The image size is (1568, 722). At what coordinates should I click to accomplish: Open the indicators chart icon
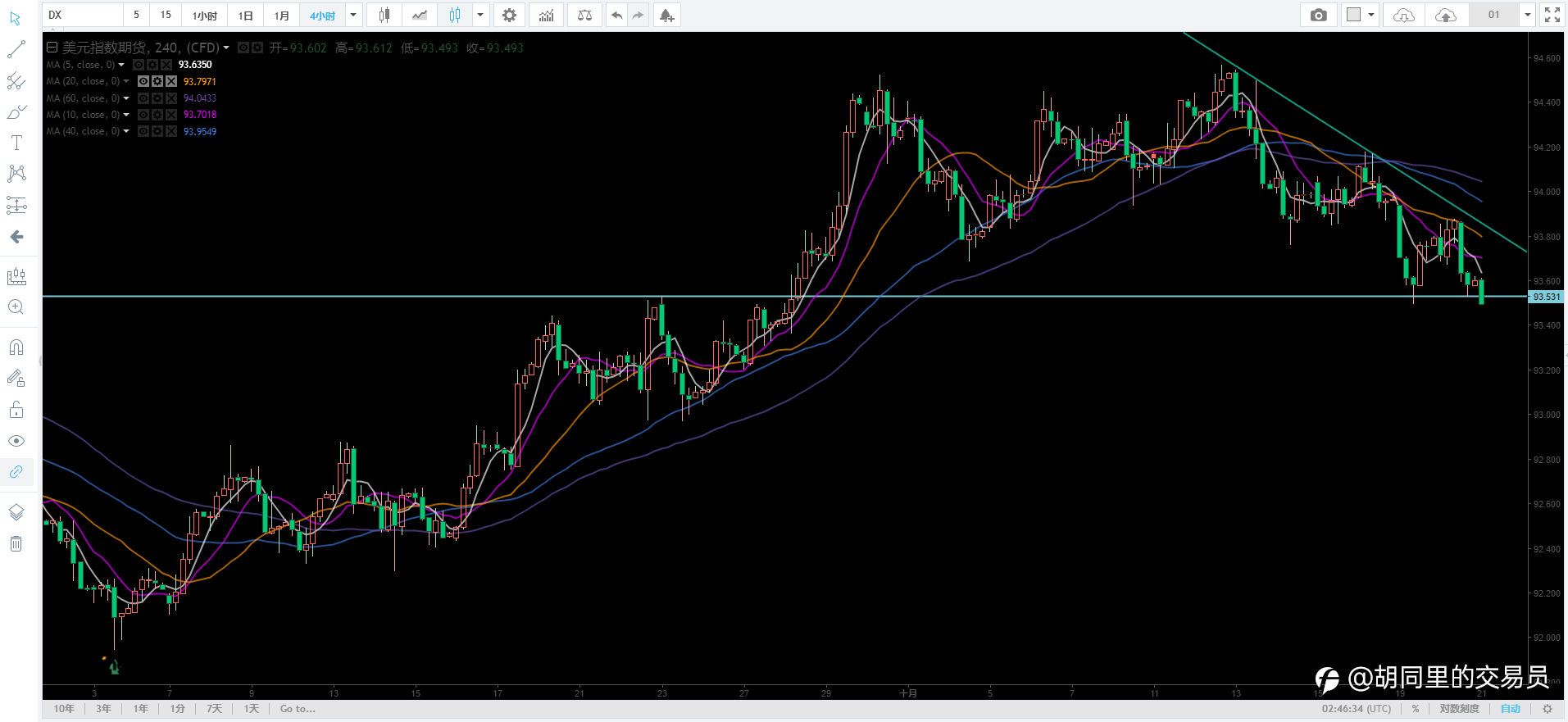546,15
